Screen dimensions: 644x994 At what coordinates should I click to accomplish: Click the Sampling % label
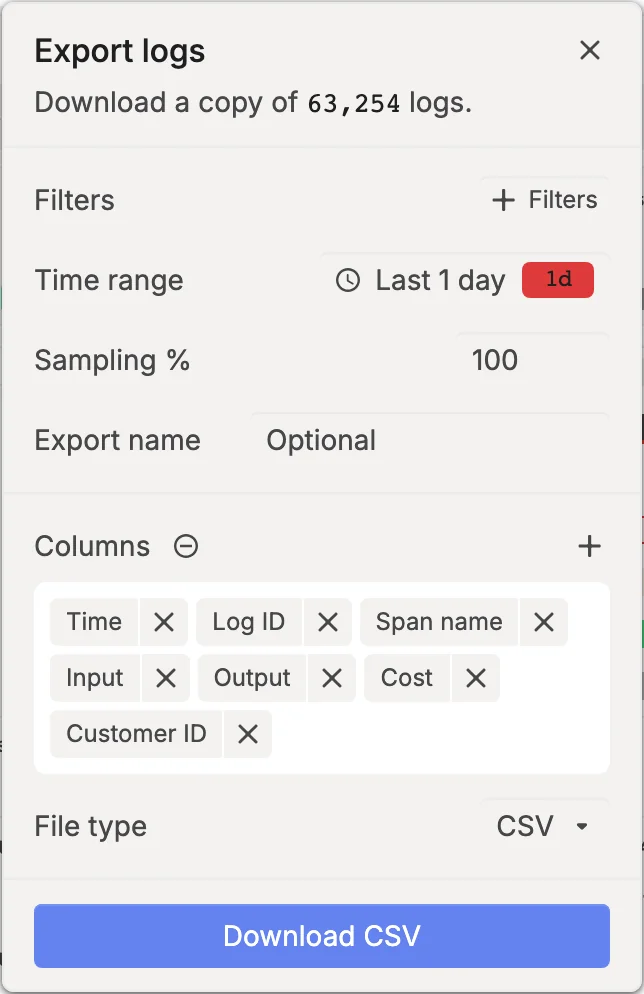pyautogui.click(x=112, y=360)
